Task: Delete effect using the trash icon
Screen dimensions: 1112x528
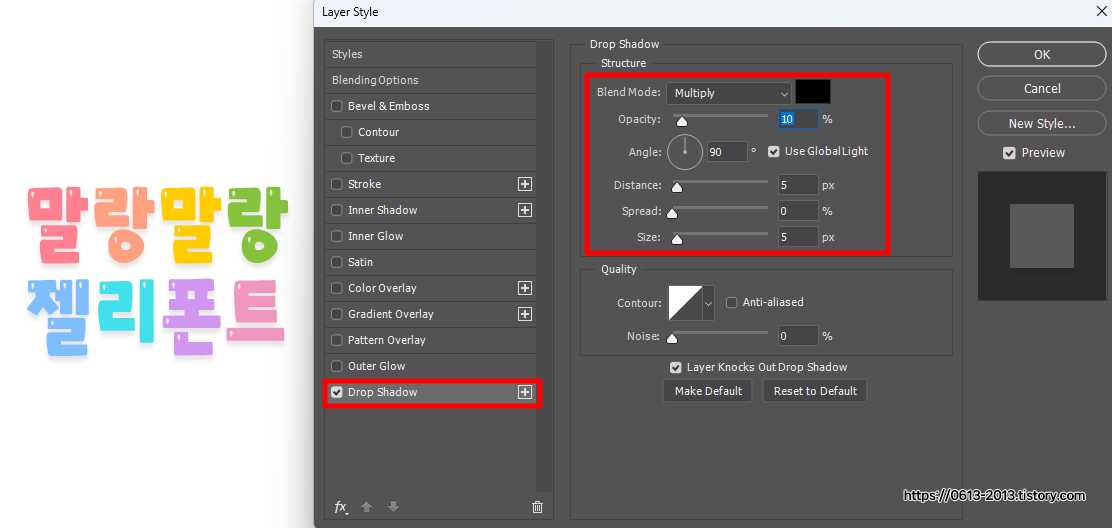Action: pyautogui.click(x=538, y=507)
